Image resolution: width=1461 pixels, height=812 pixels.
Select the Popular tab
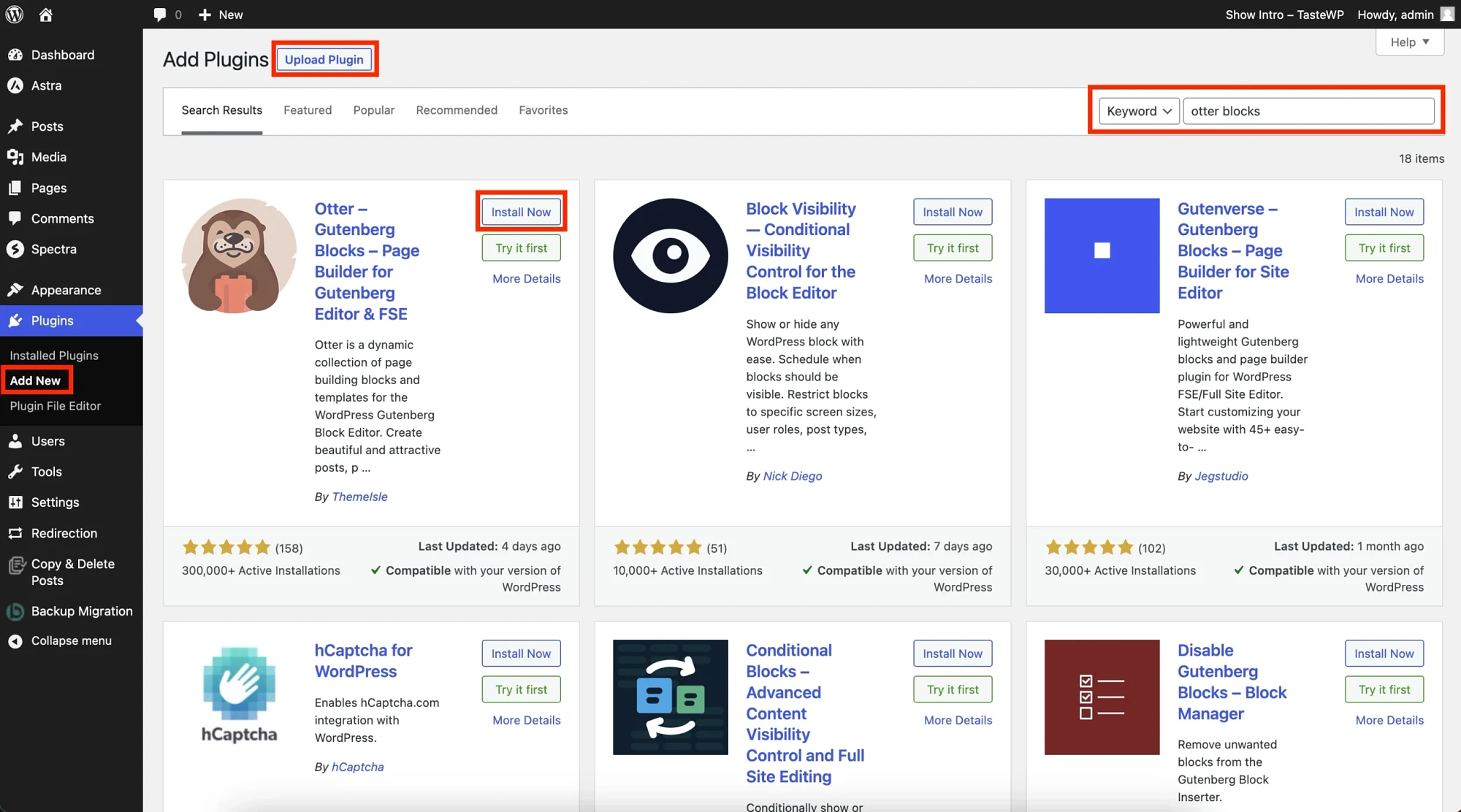tap(374, 110)
